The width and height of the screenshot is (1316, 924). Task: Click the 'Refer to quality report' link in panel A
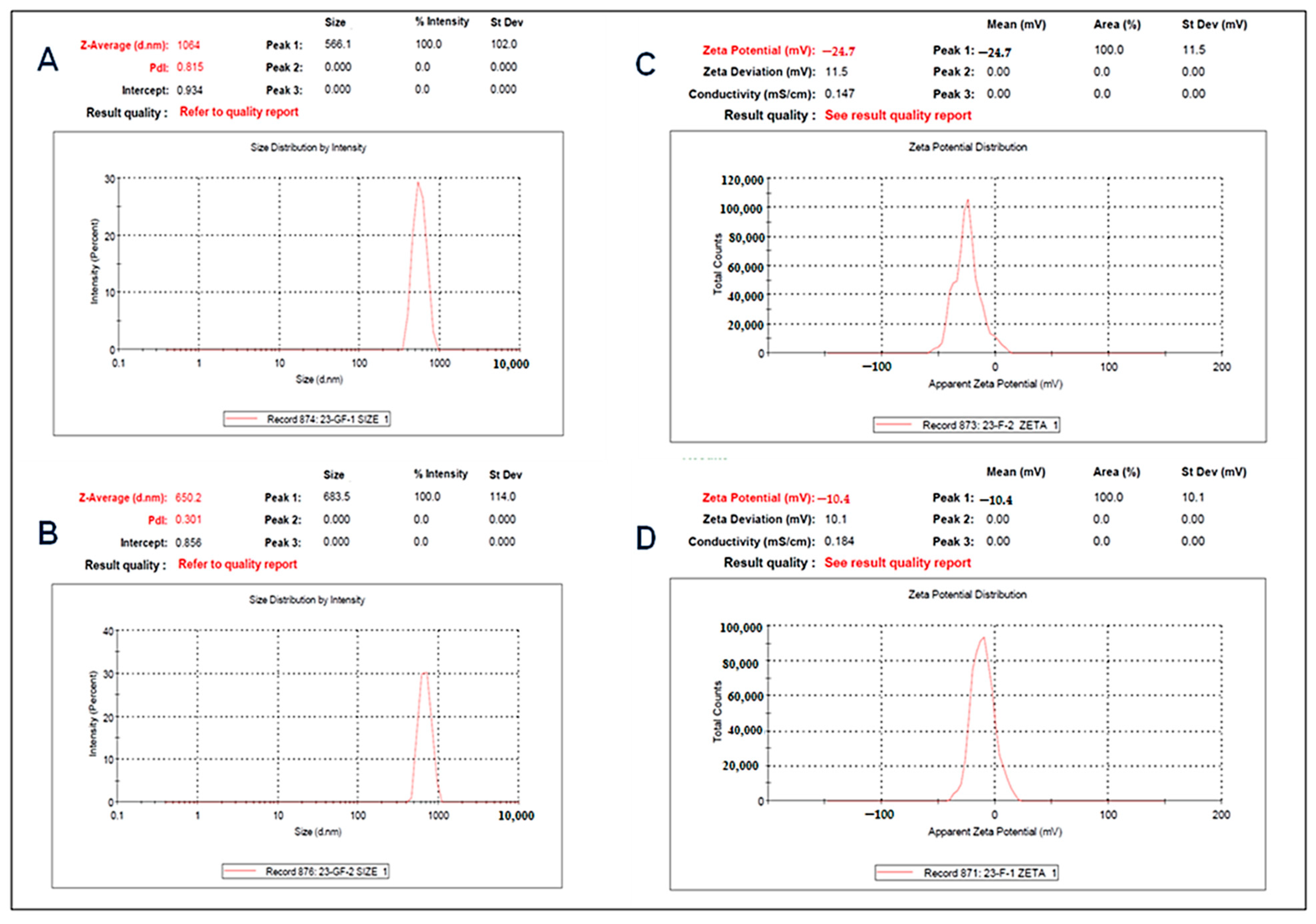click(239, 112)
